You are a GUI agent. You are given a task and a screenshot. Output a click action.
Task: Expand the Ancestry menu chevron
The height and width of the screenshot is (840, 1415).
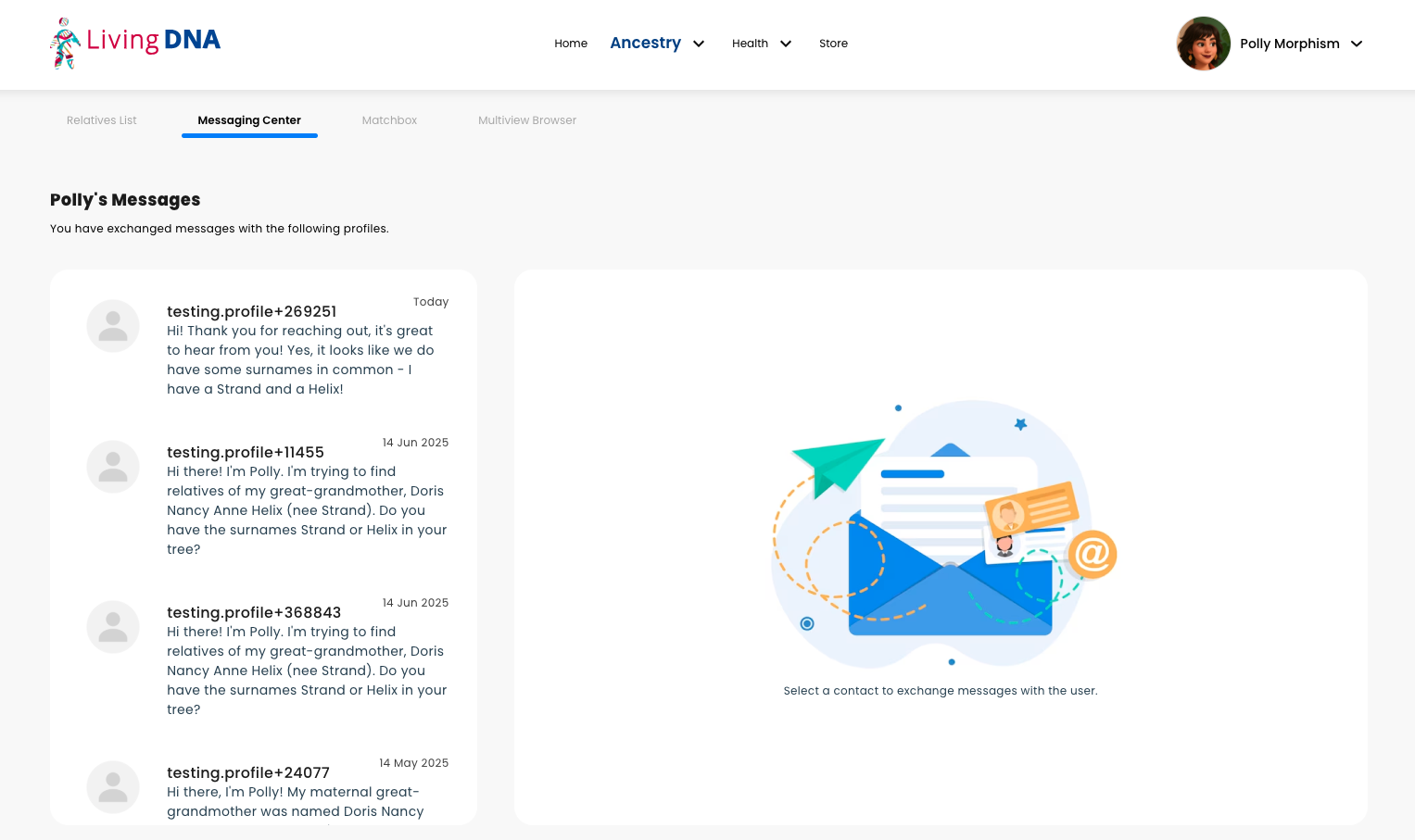coord(699,44)
